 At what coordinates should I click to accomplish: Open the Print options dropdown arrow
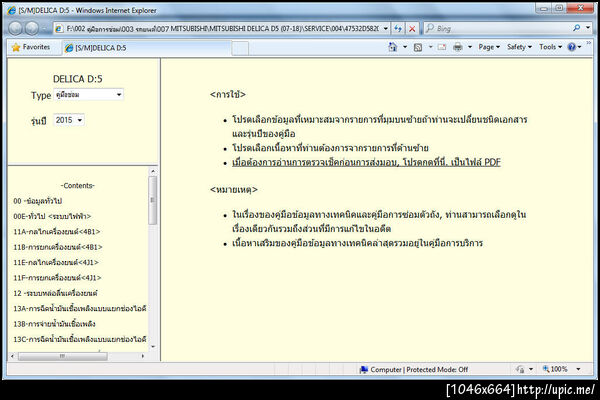coord(470,47)
